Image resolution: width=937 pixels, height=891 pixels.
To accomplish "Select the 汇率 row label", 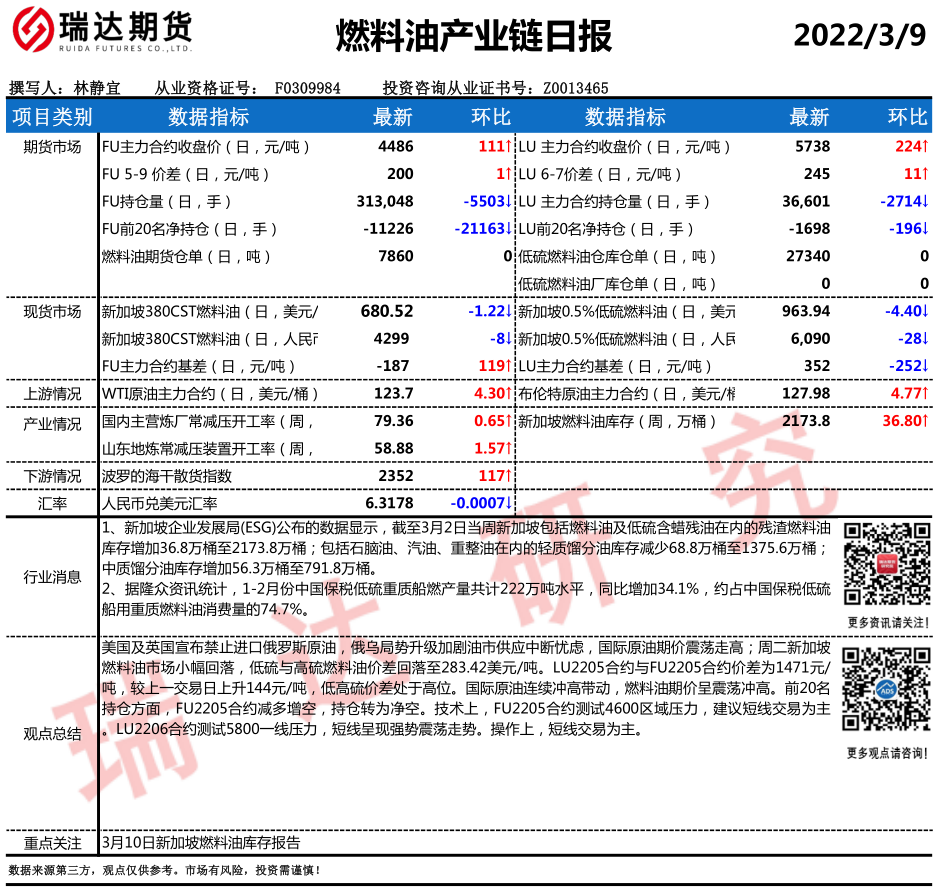I will [x=52, y=503].
